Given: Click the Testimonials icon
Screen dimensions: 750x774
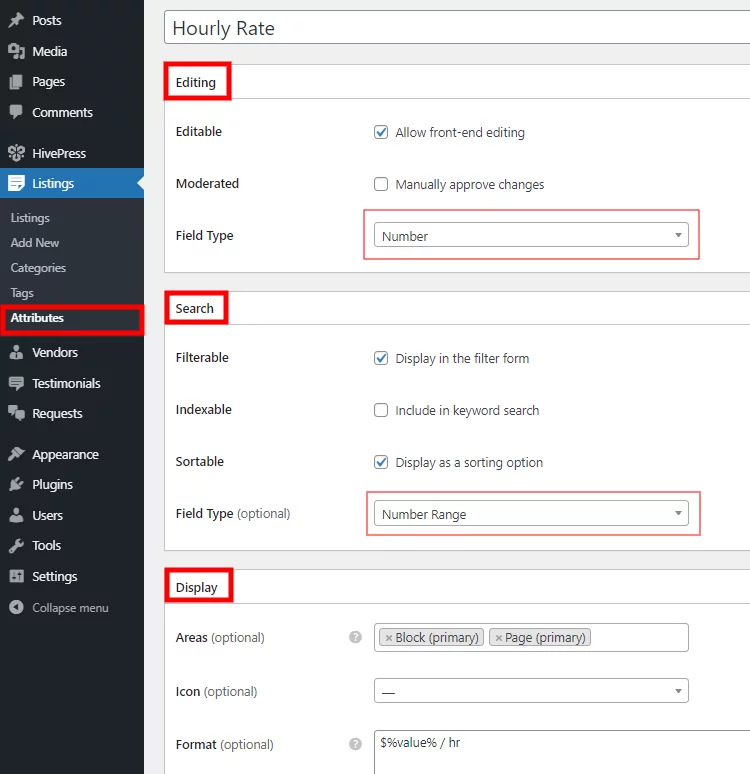Looking at the screenshot, I should [16, 383].
